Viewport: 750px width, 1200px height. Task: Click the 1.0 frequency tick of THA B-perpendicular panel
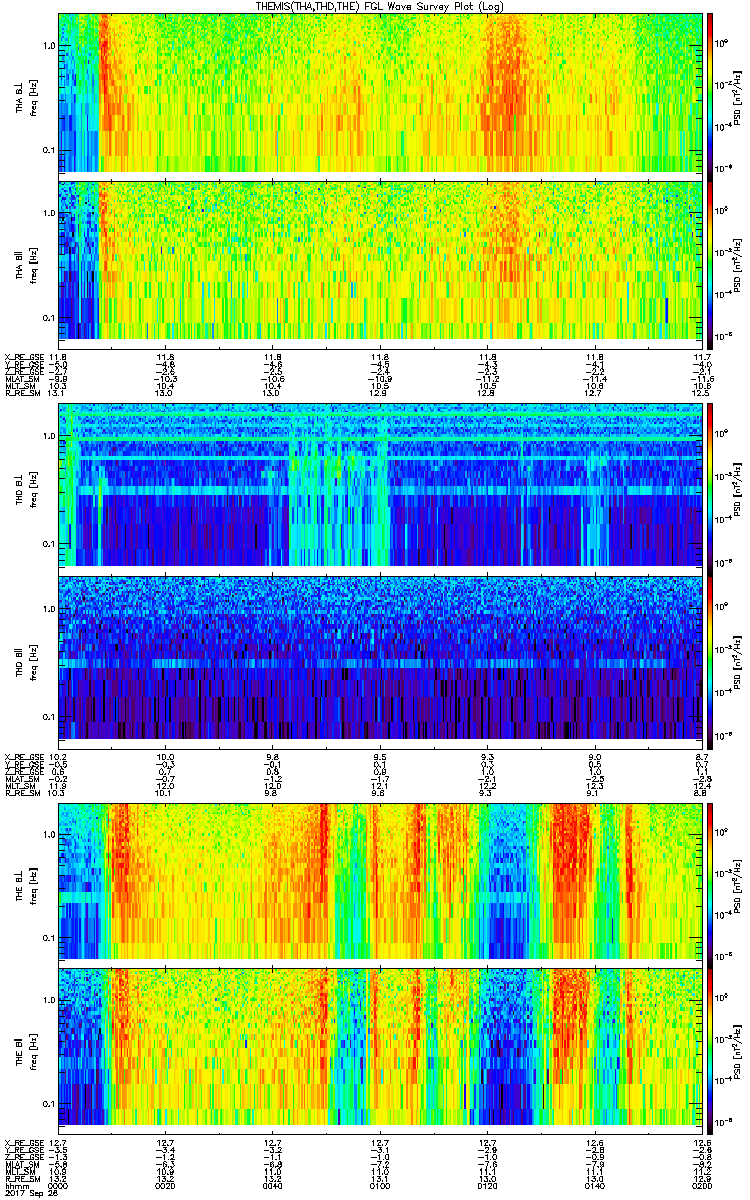(47, 46)
